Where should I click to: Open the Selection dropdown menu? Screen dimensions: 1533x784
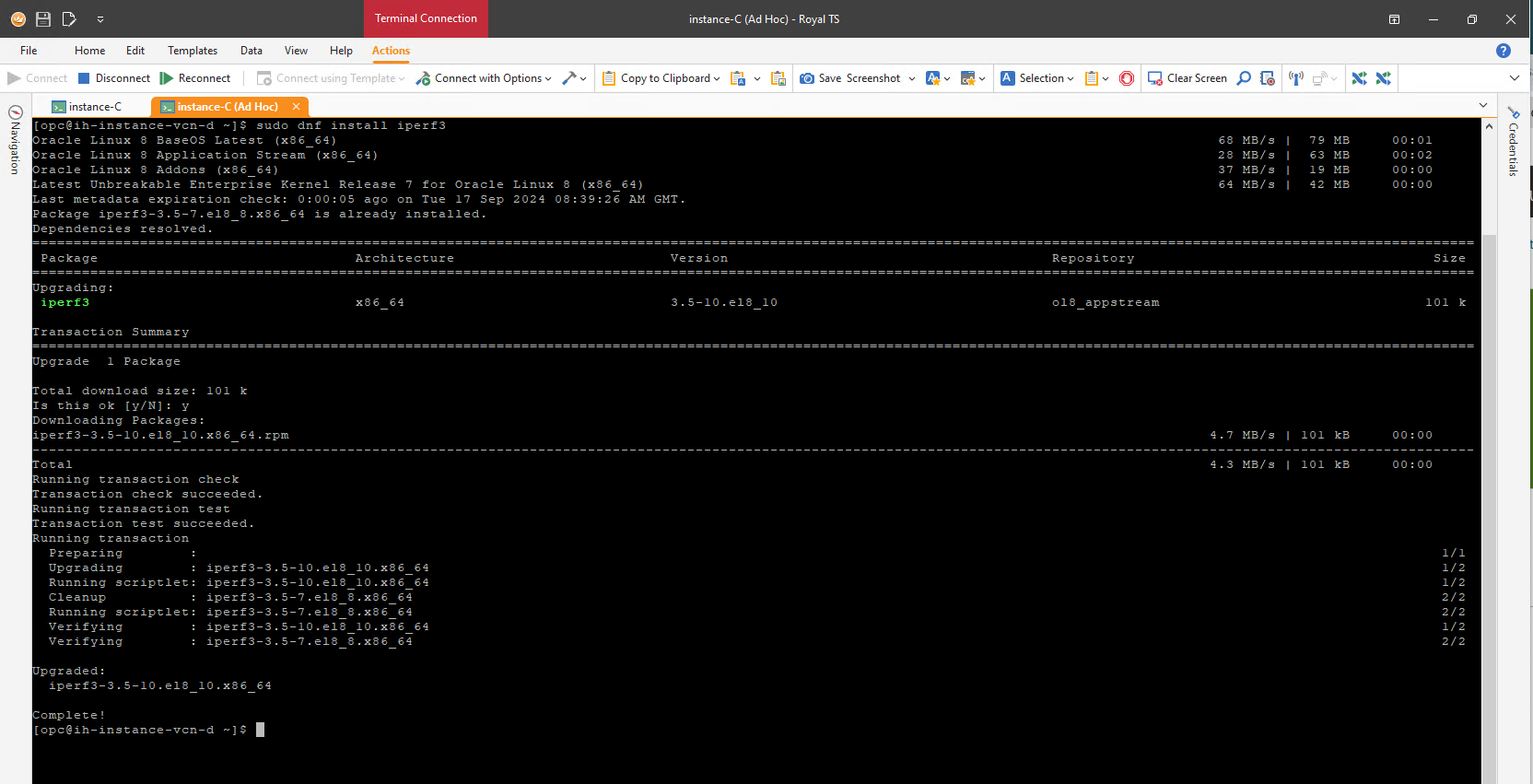[1070, 78]
